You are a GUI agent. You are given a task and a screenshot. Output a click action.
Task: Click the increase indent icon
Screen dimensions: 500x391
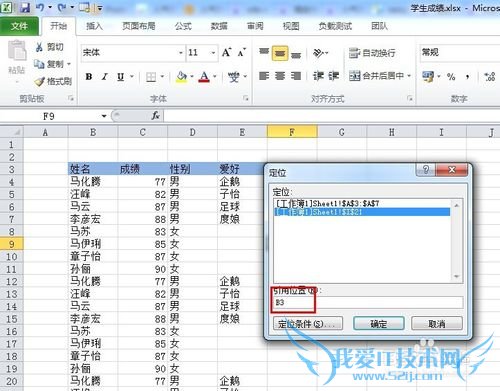click(x=334, y=76)
